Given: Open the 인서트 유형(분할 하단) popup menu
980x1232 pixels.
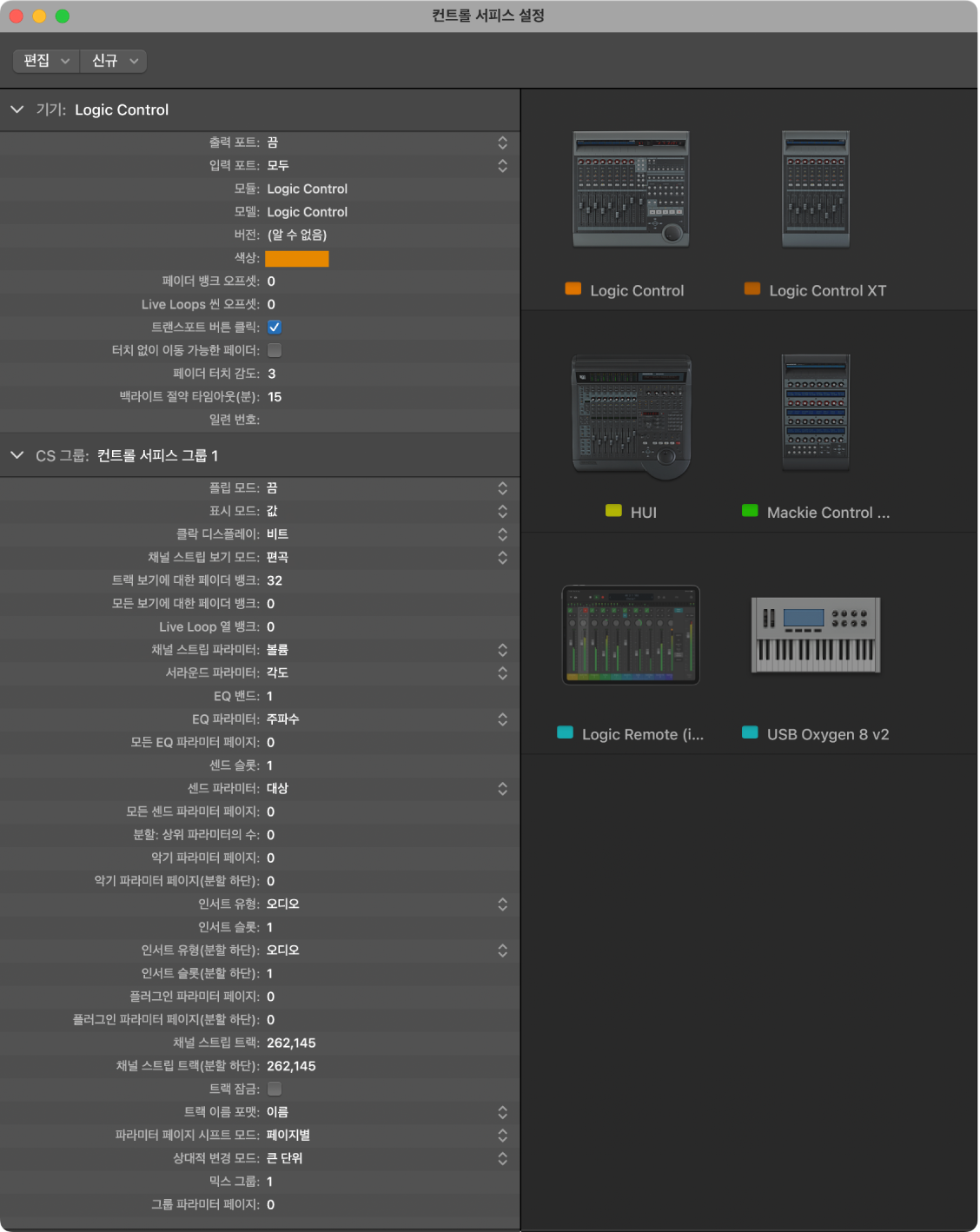Looking at the screenshot, I should 502,950.
